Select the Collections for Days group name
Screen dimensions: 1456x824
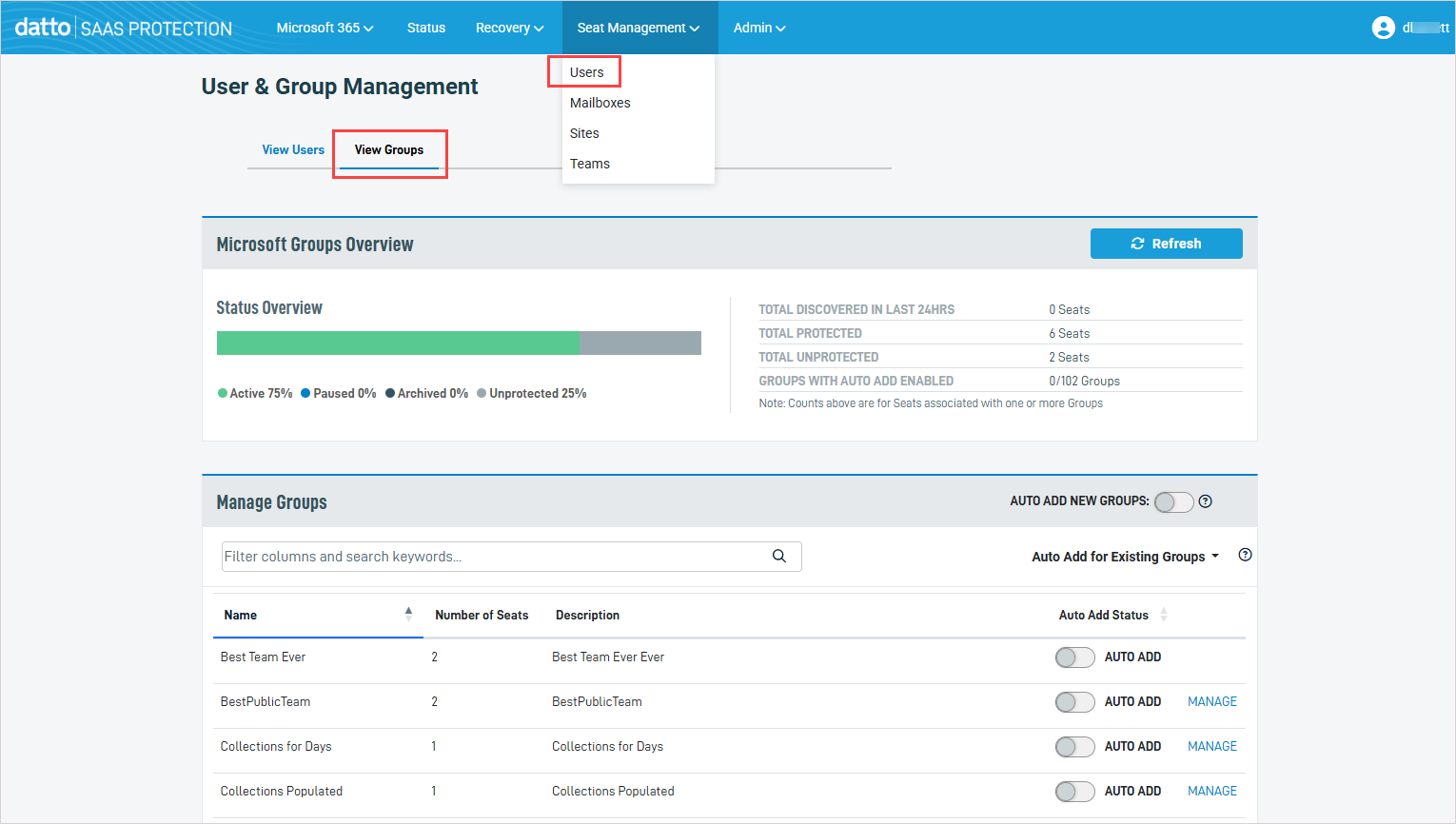[276, 746]
